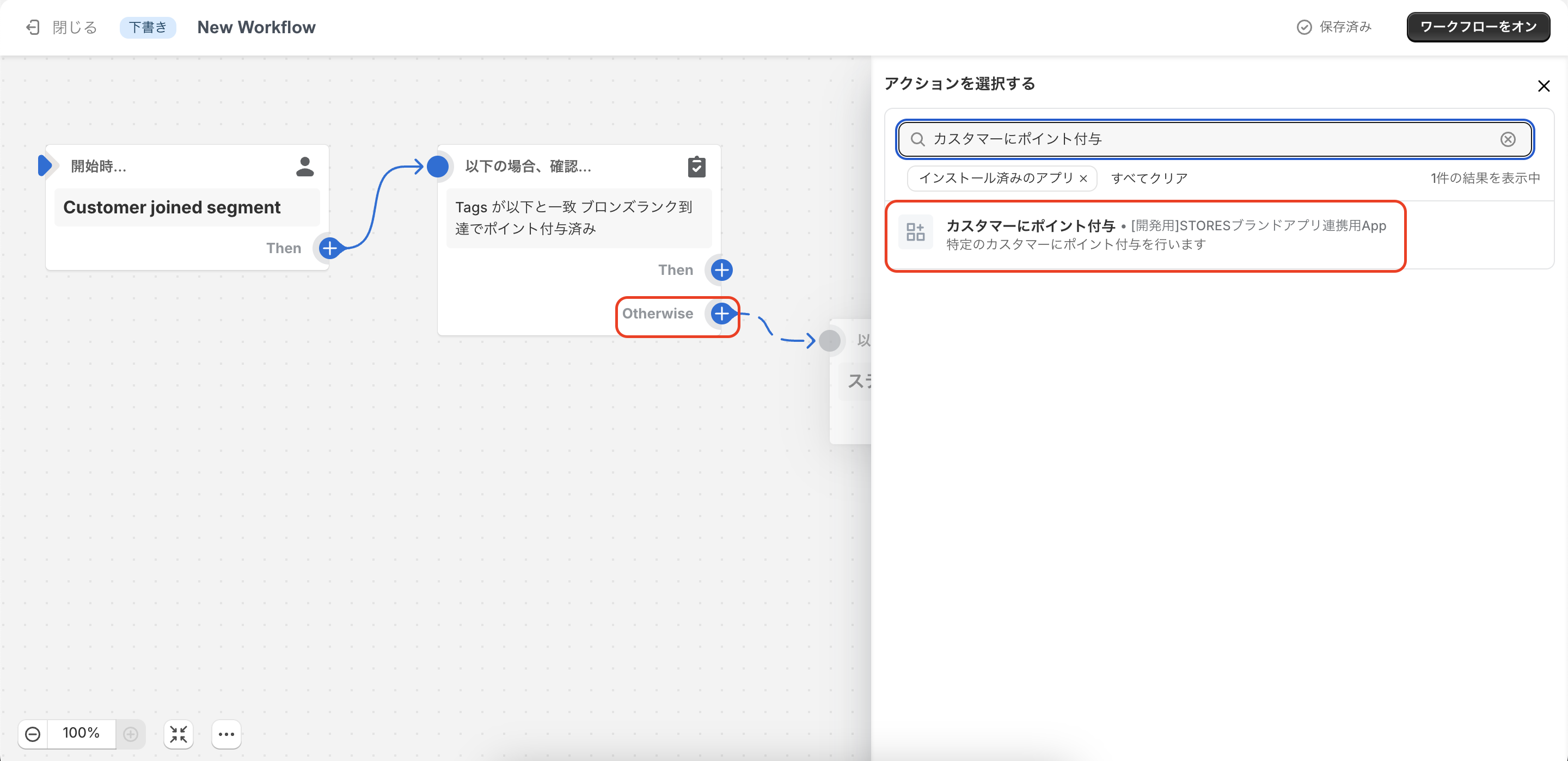Click the person icon on trigger block
This screenshot has height=761, width=1568.
pyautogui.click(x=304, y=166)
